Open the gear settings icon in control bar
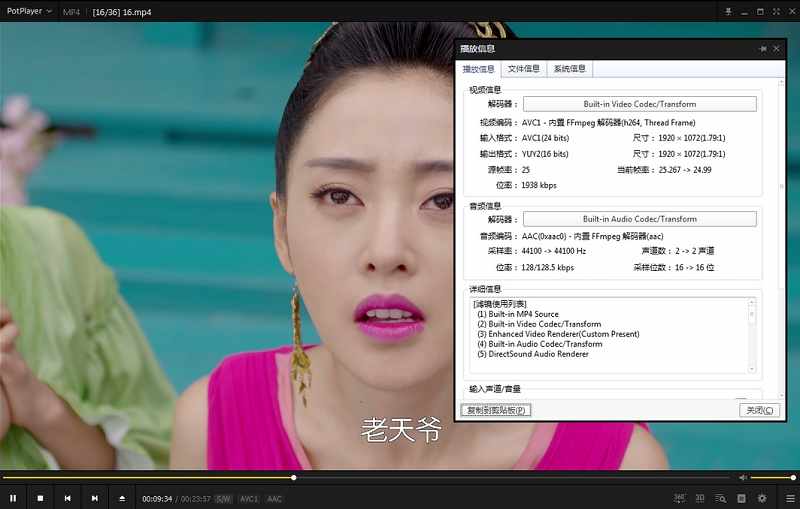The height and width of the screenshot is (509, 800). pyautogui.click(x=762, y=498)
